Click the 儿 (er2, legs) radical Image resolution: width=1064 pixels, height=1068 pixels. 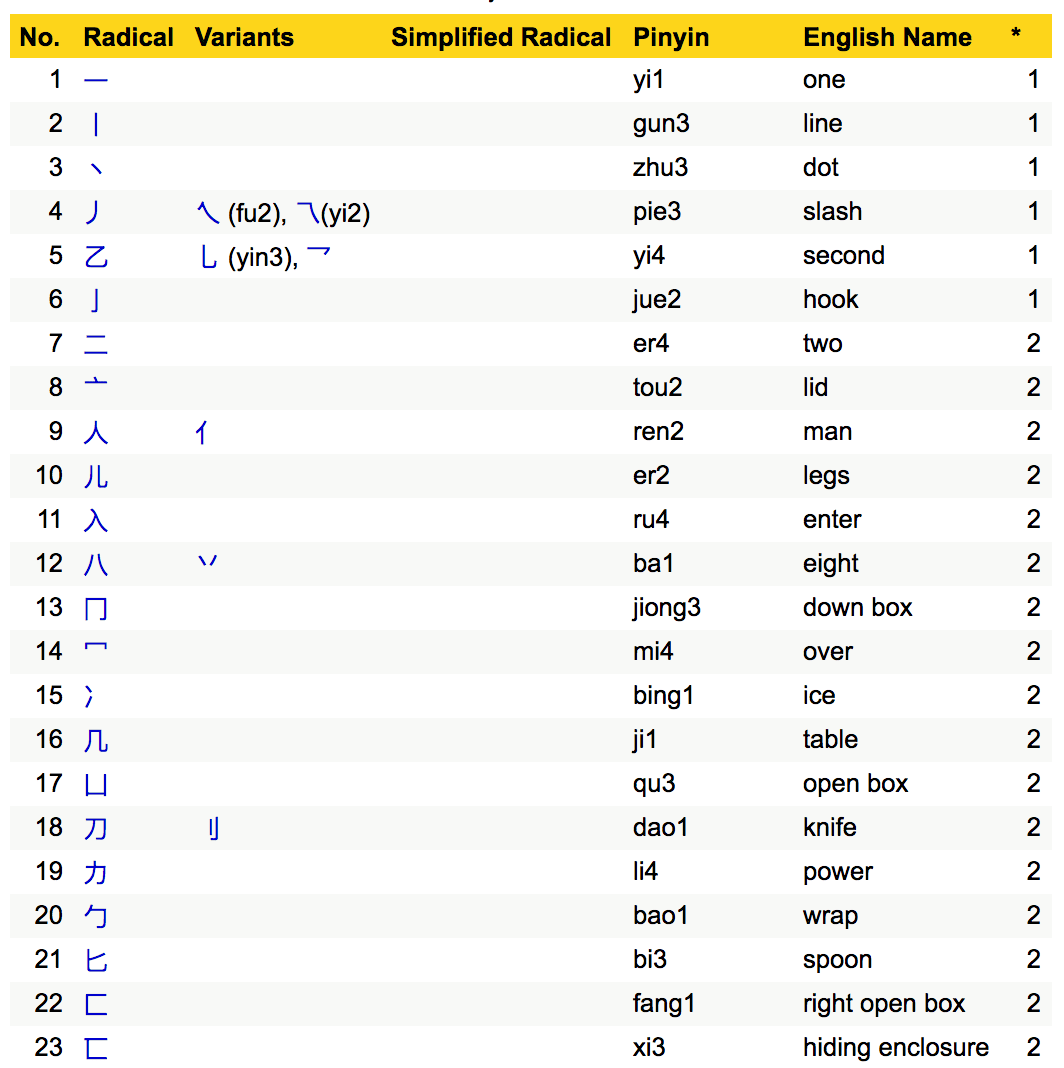tap(96, 475)
